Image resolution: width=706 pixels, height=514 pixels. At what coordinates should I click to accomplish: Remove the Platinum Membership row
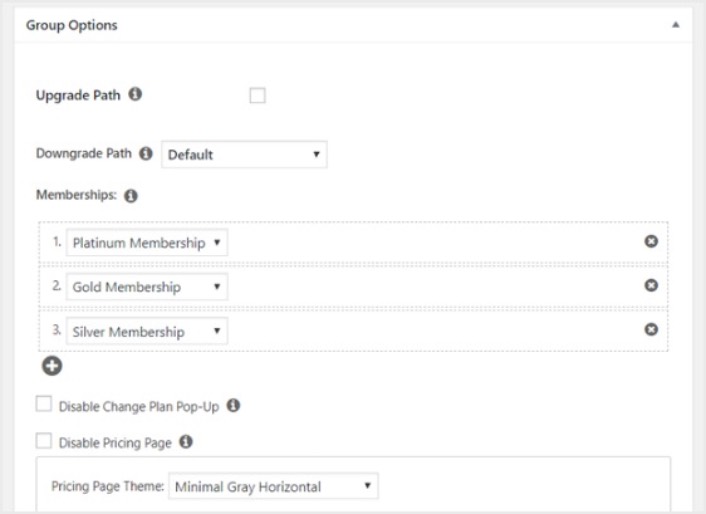(651, 242)
